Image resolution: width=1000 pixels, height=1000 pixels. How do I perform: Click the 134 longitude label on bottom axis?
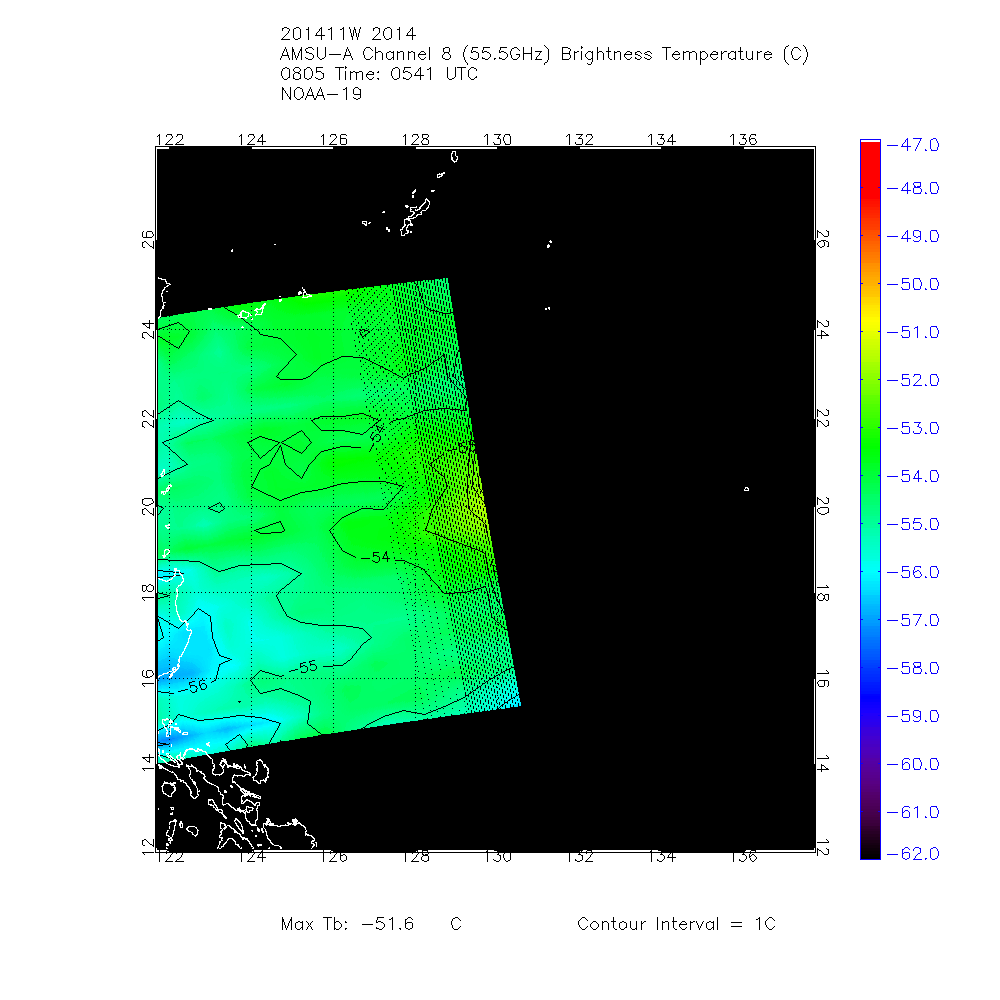click(x=661, y=857)
